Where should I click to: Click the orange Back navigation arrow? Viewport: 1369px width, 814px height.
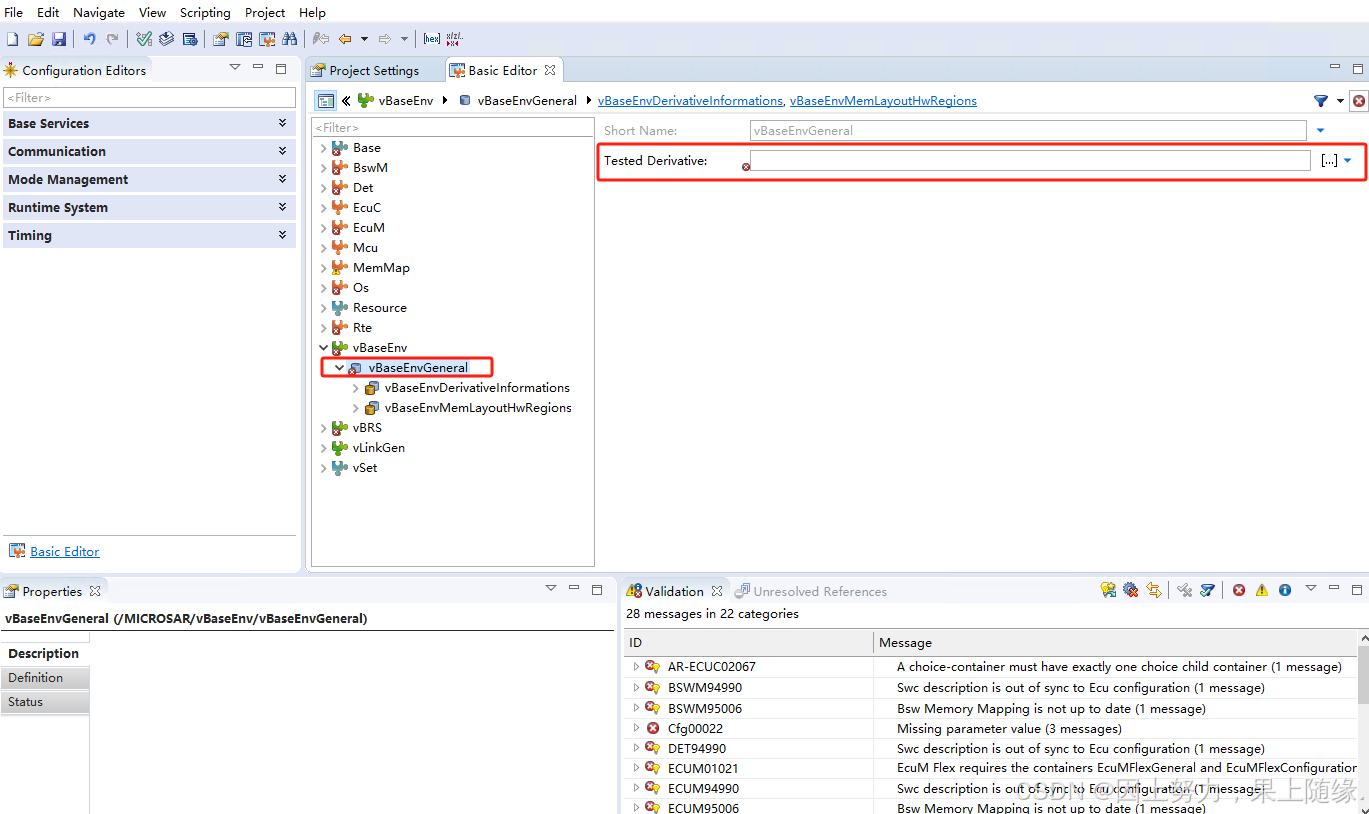click(345, 39)
